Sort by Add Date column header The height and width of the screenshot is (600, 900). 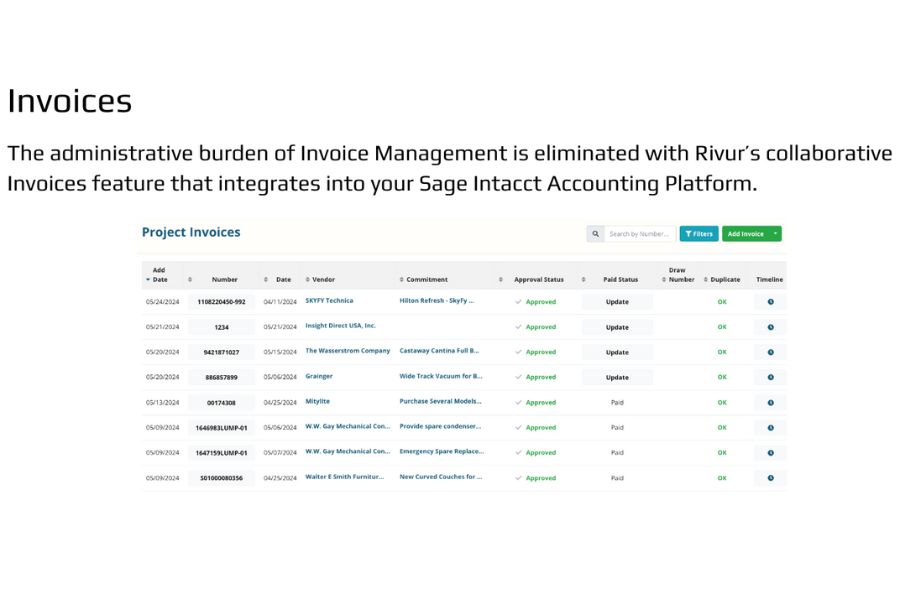(159, 275)
